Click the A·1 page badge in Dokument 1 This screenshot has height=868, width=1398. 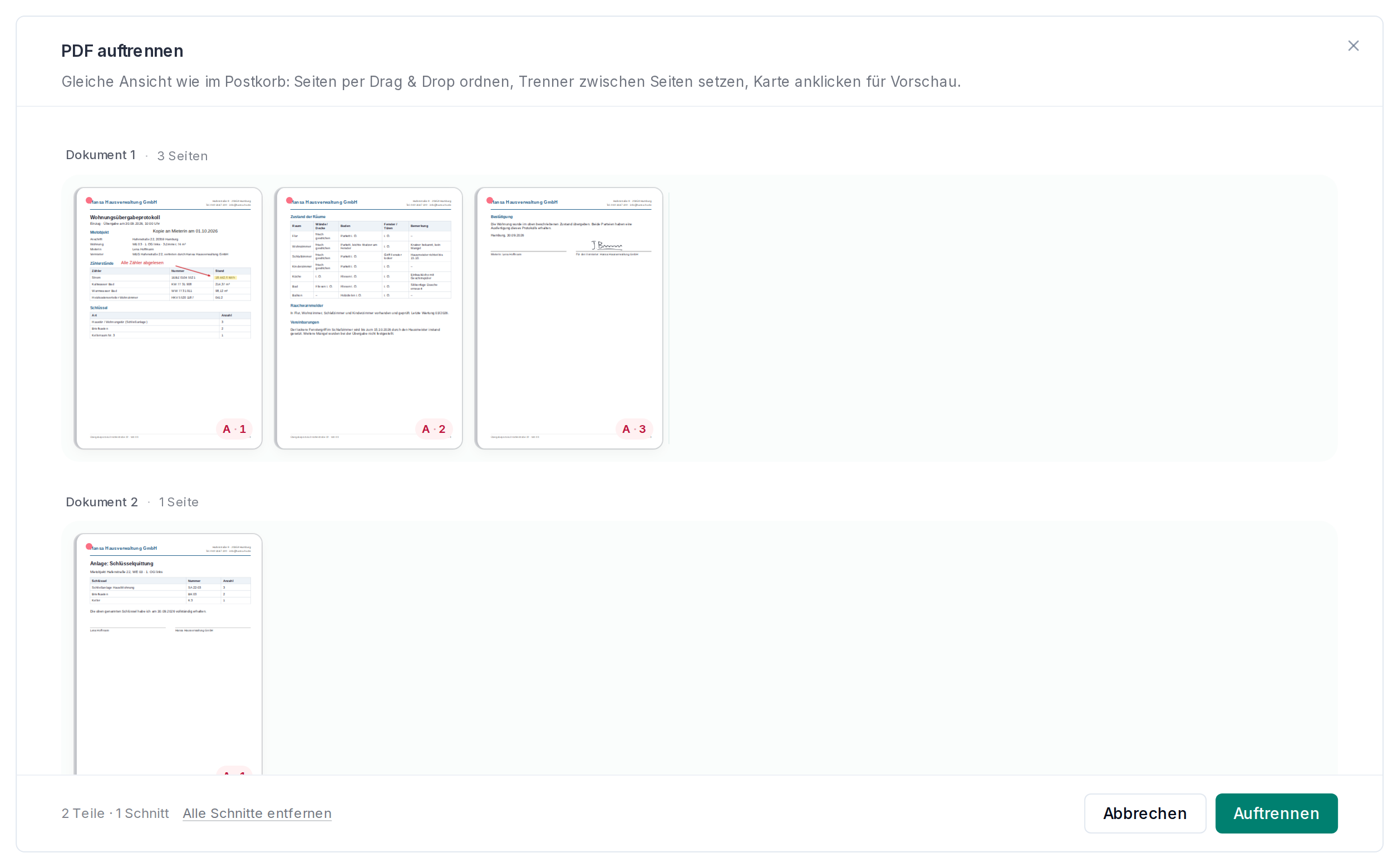click(234, 430)
